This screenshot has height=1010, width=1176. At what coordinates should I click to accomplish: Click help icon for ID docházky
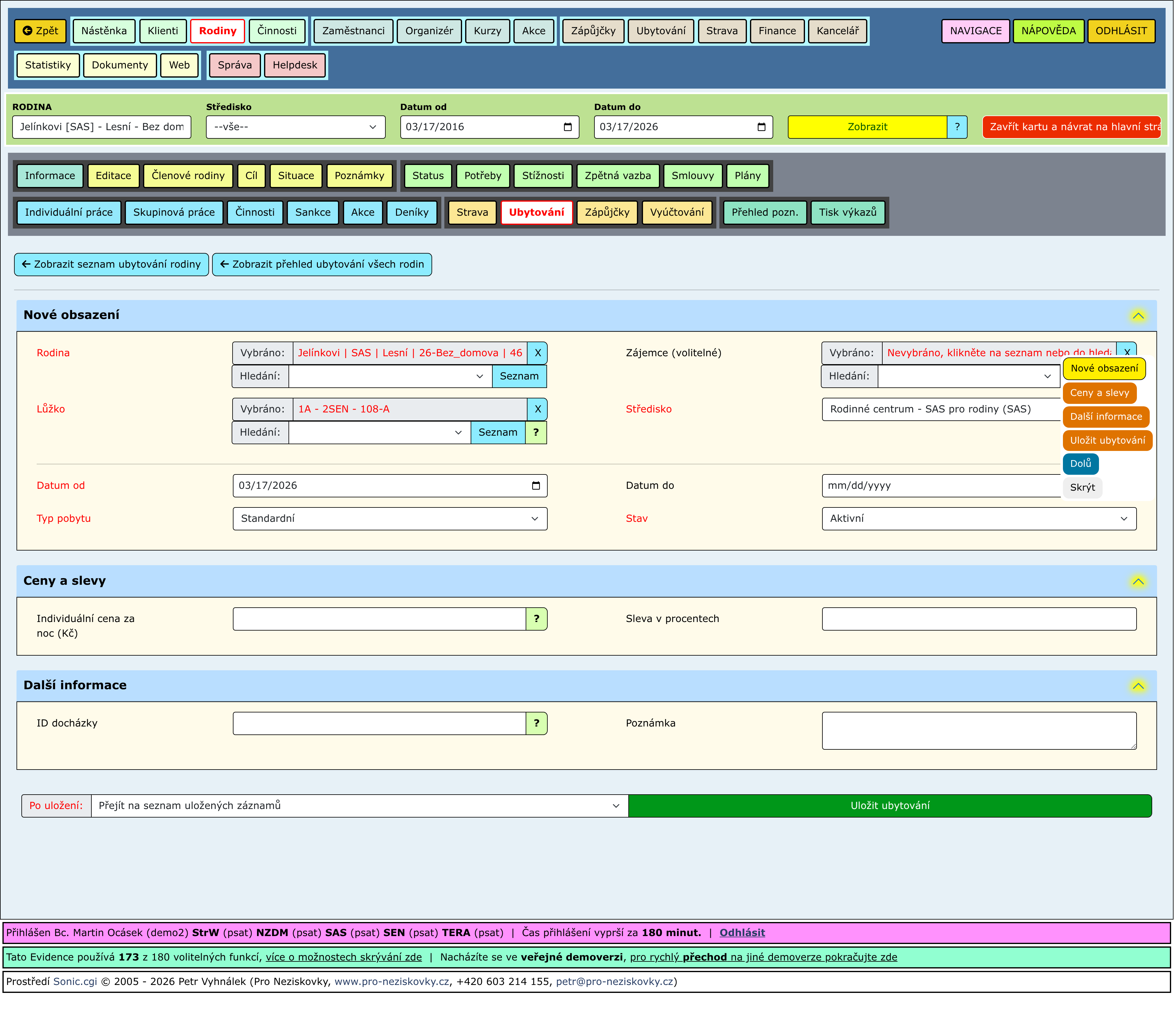click(x=536, y=723)
